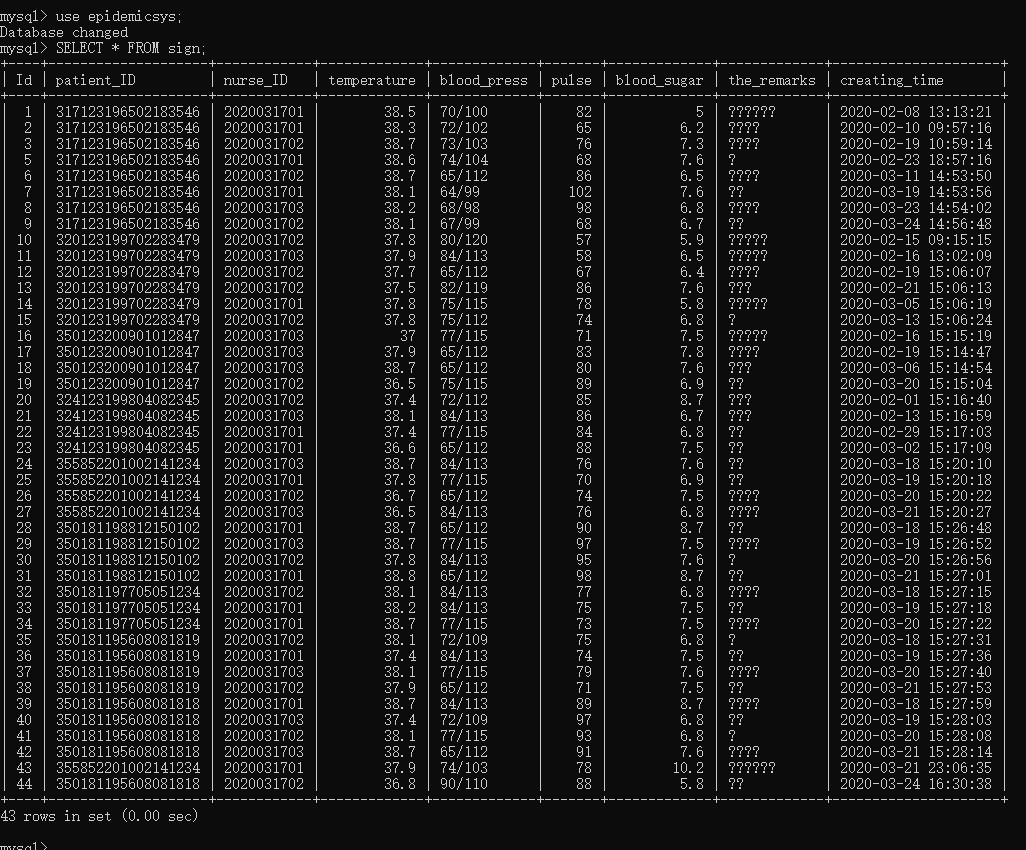Click the pulse column header
Viewport: 1026px width, 850px height.
tap(571, 80)
